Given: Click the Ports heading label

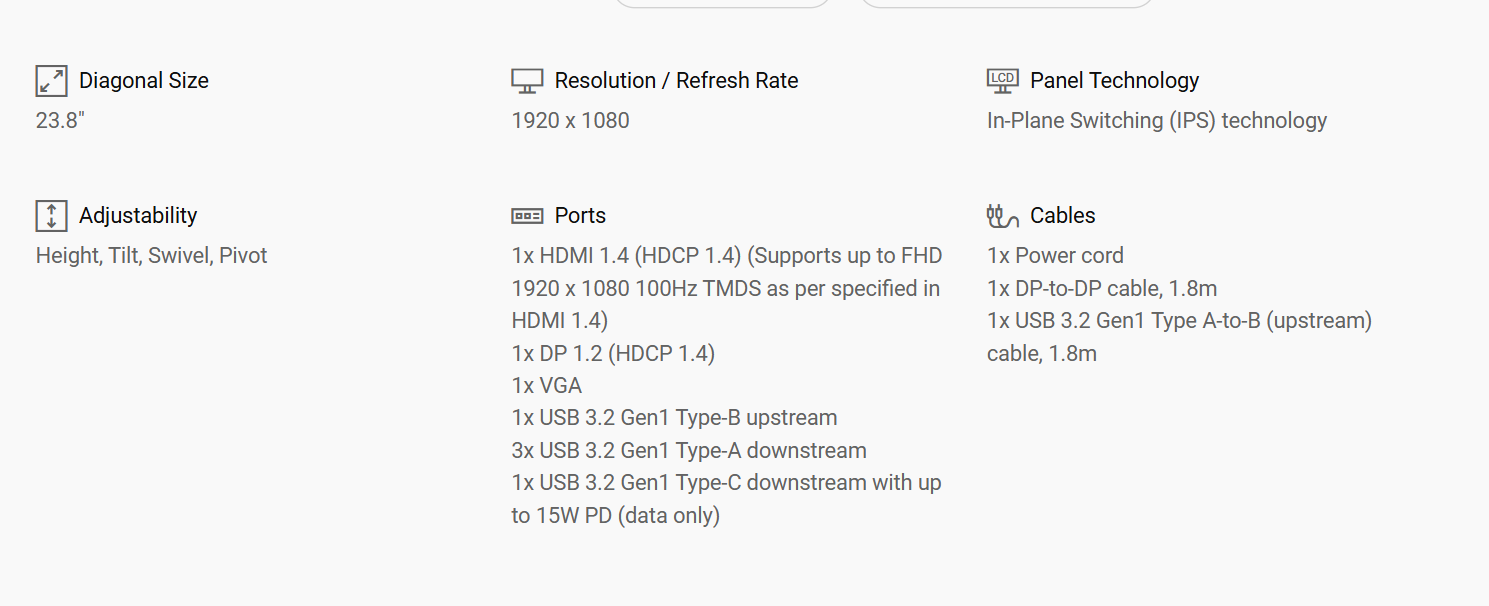Looking at the screenshot, I should pyautogui.click(x=580, y=216).
